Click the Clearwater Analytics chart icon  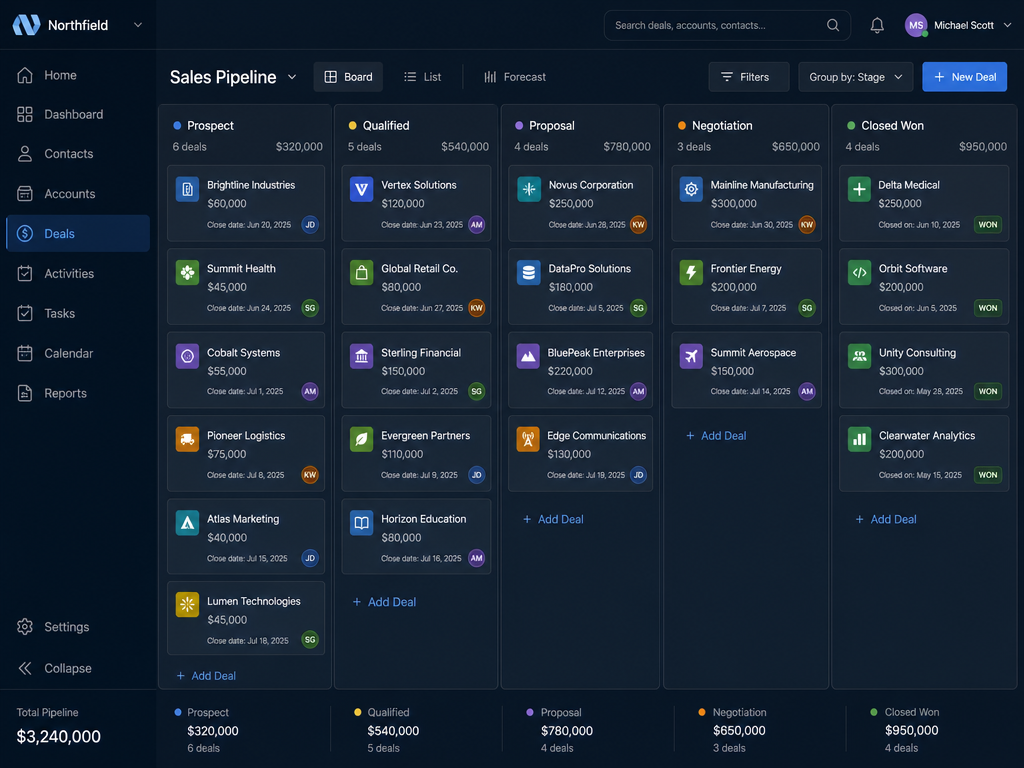(859, 440)
